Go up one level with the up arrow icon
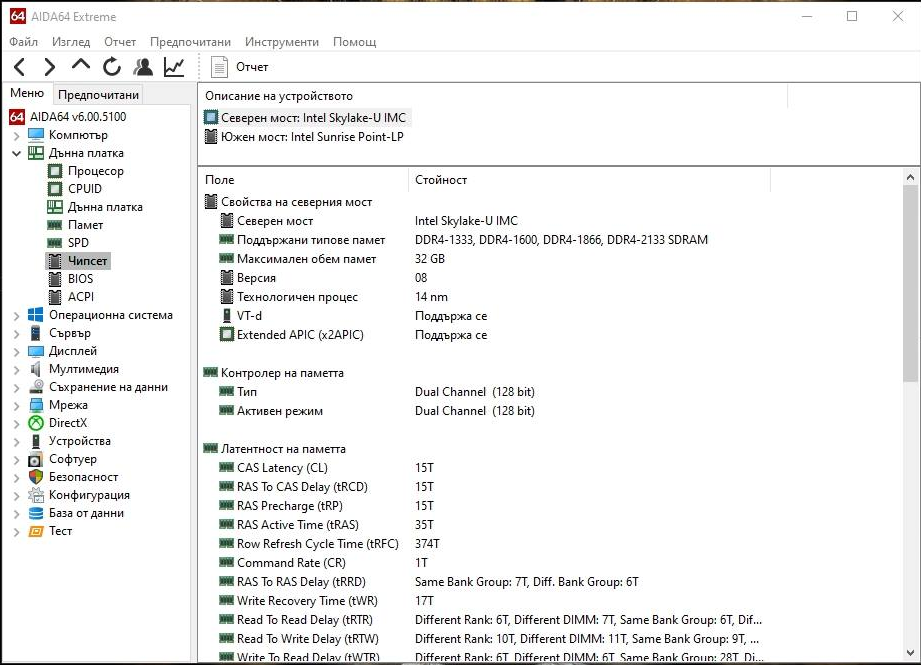 click(x=80, y=65)
